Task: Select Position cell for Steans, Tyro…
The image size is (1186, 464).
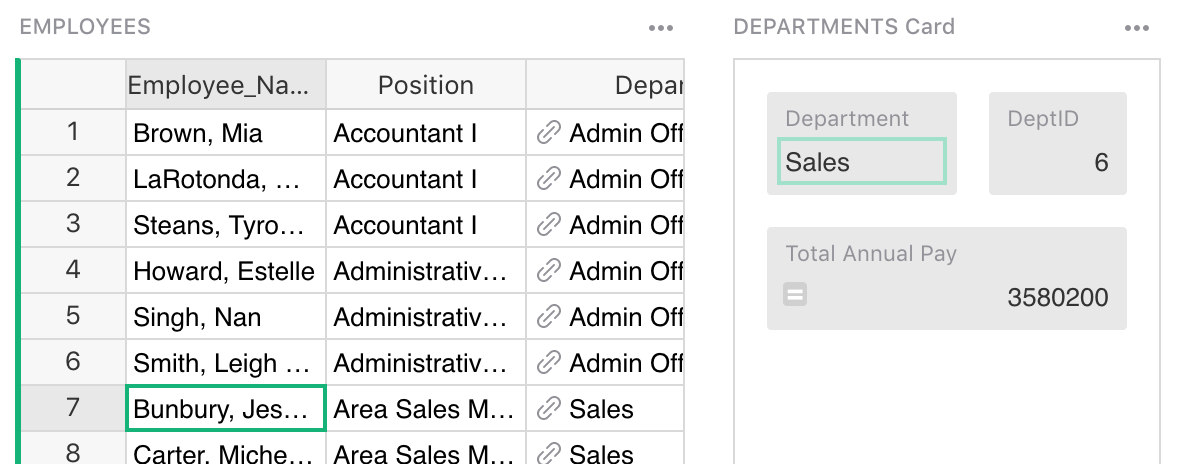Action: (425, 225)
